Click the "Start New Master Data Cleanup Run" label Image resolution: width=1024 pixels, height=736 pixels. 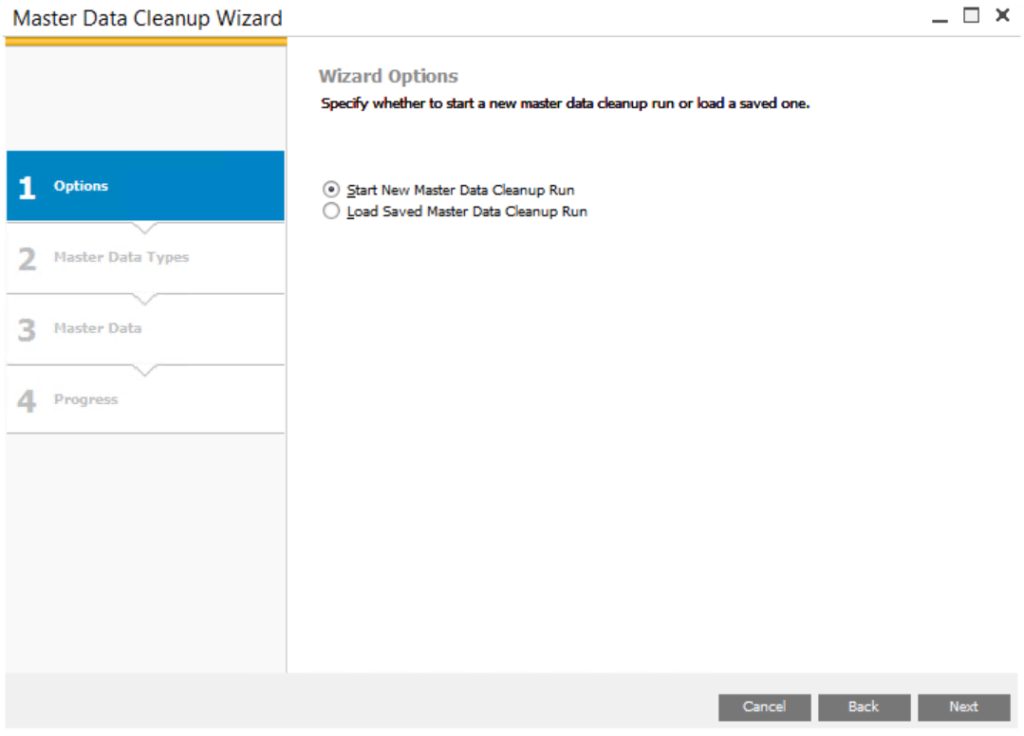click(460, 189)
